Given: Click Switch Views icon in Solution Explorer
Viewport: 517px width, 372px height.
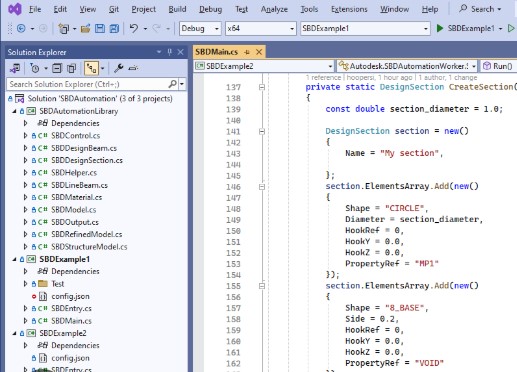Looking at the screenshot, I should click(15, 69).
